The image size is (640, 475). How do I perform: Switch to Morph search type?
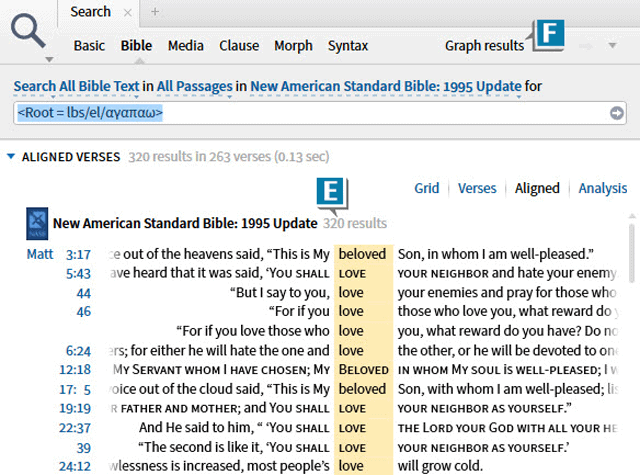pos(293,46)
